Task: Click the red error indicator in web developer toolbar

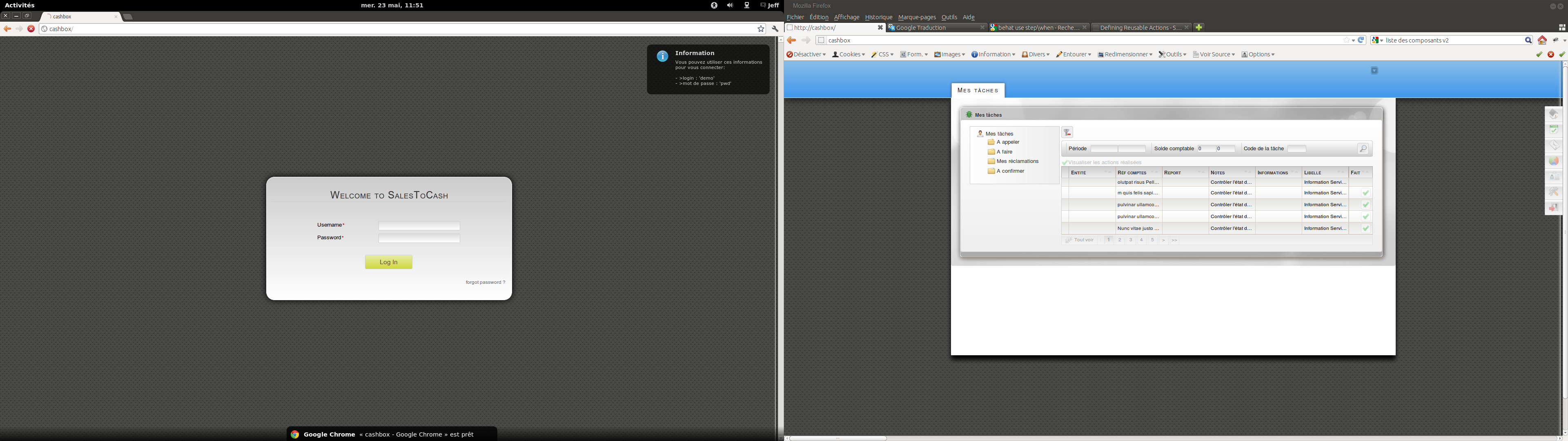Action: pos(1550,55)
